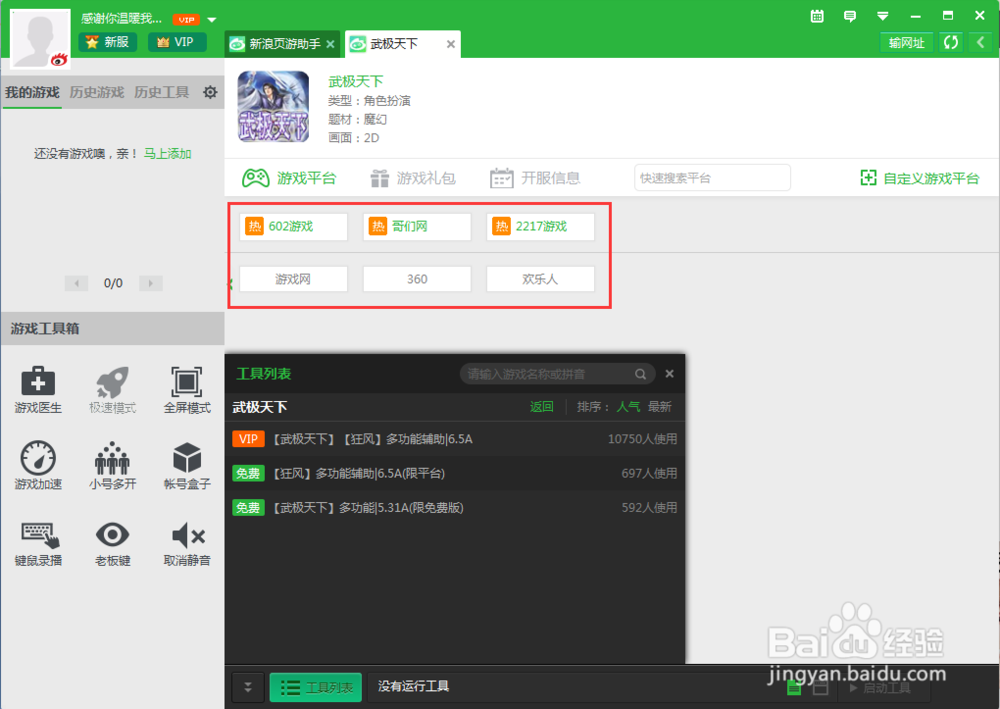The width and height of the screenshot is (1000, 709).
Task: Close the 武极天下 tab
Action: [451, 44]
